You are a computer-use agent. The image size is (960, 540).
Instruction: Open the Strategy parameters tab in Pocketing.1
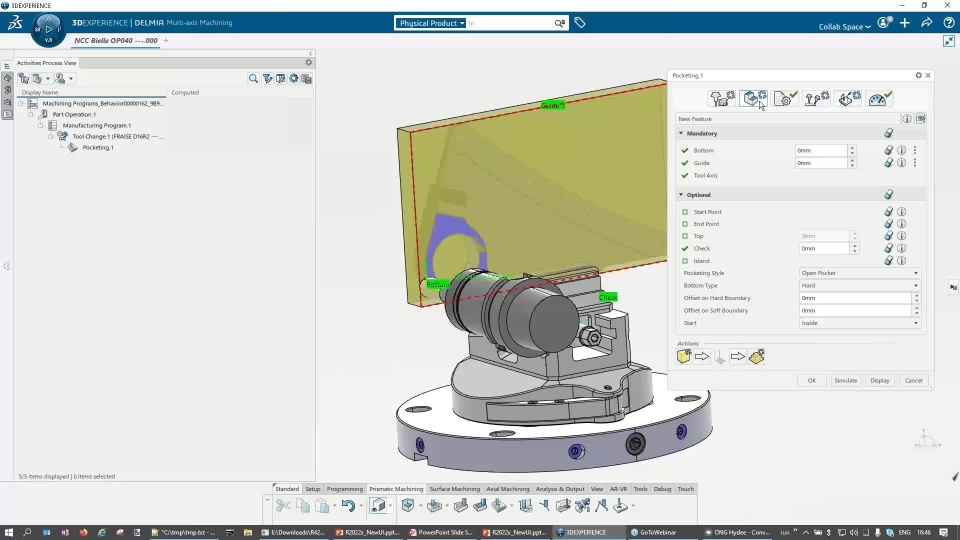[x=722, y=98]
